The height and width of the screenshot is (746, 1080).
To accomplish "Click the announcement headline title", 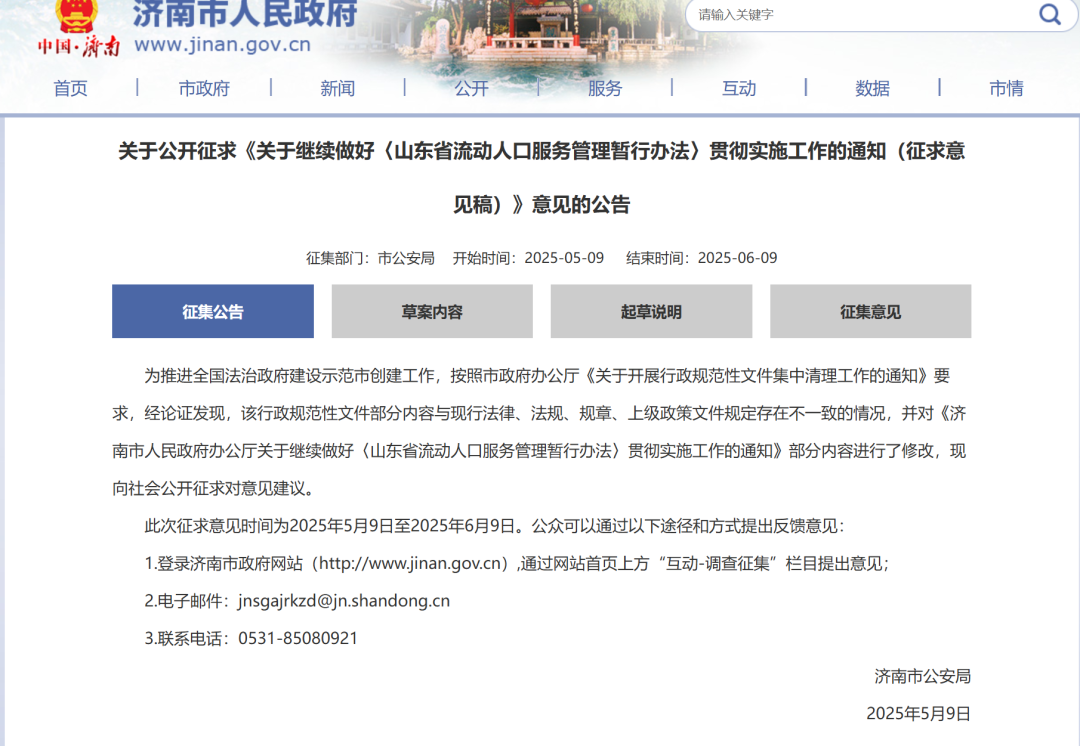I will coord(541,177).
